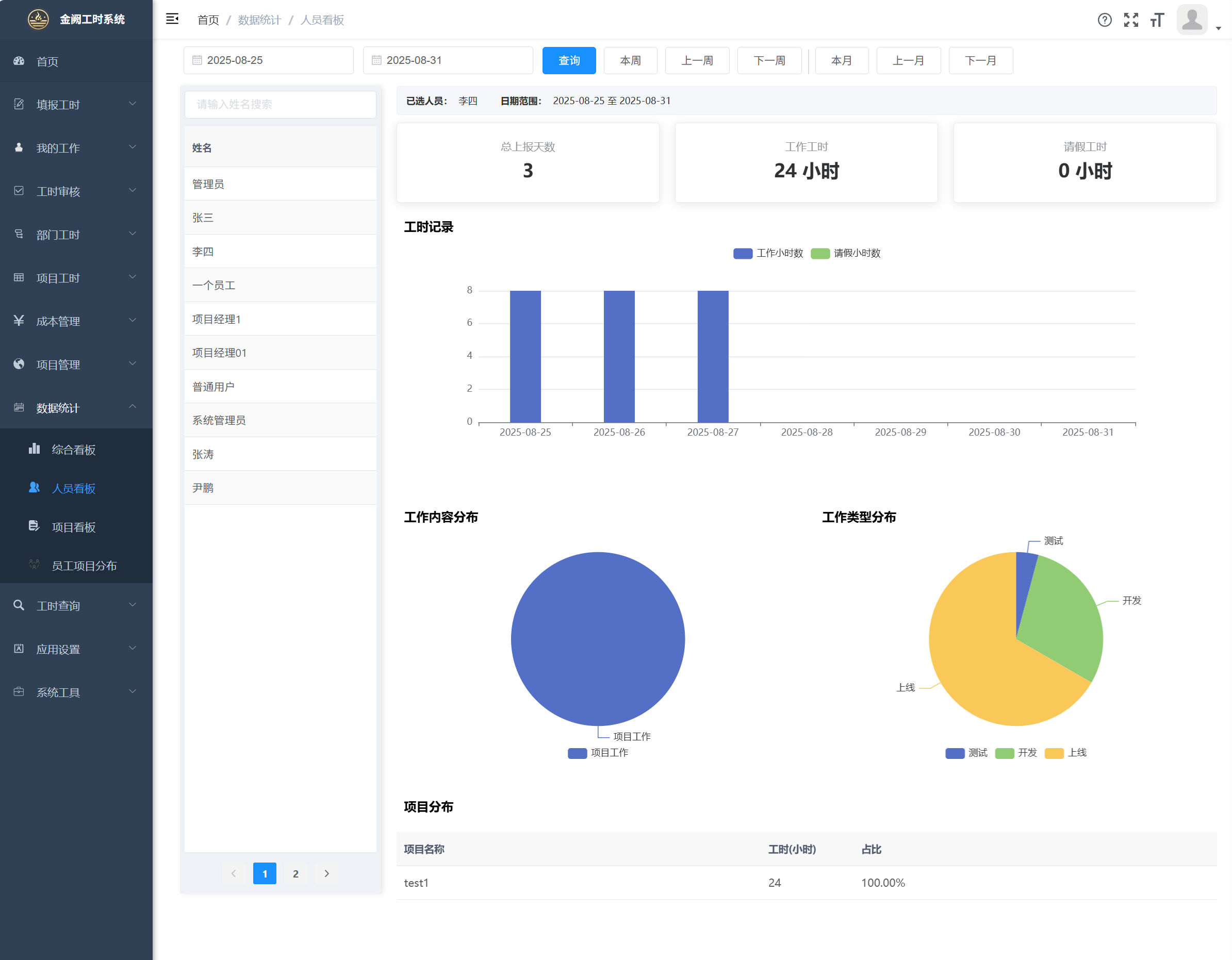Click 数据统计 in the breadcrumb
Viewport: 1232px width, 960px height.
coord(259,20)
